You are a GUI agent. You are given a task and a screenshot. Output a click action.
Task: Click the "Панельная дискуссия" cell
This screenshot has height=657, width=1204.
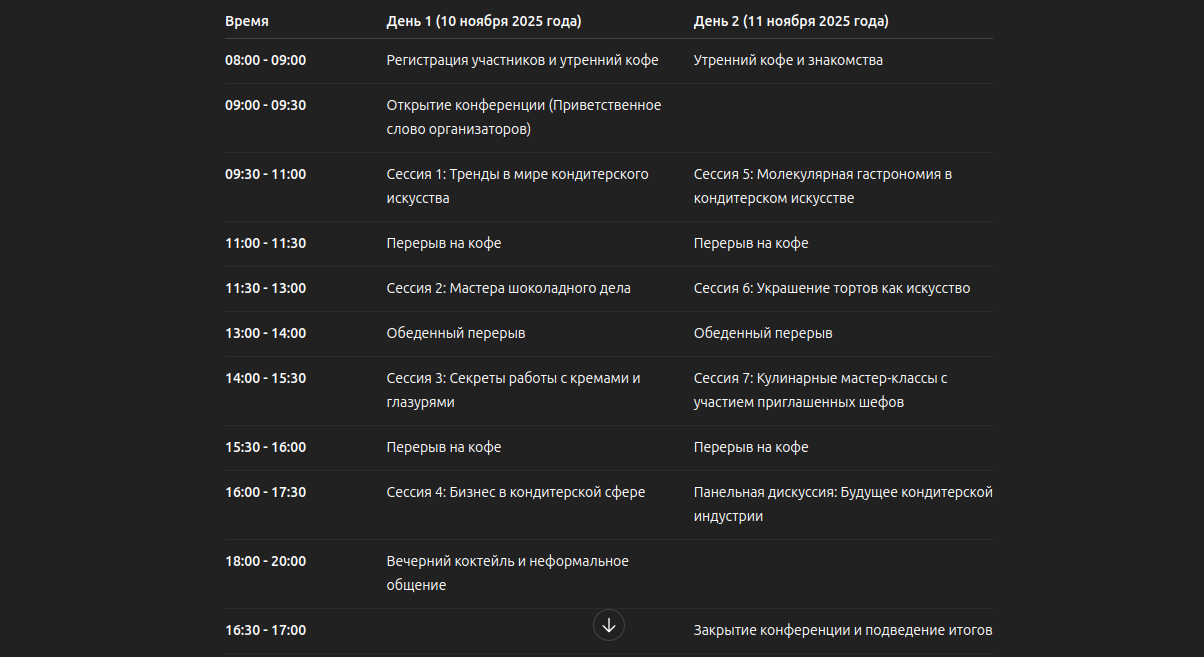842,504
